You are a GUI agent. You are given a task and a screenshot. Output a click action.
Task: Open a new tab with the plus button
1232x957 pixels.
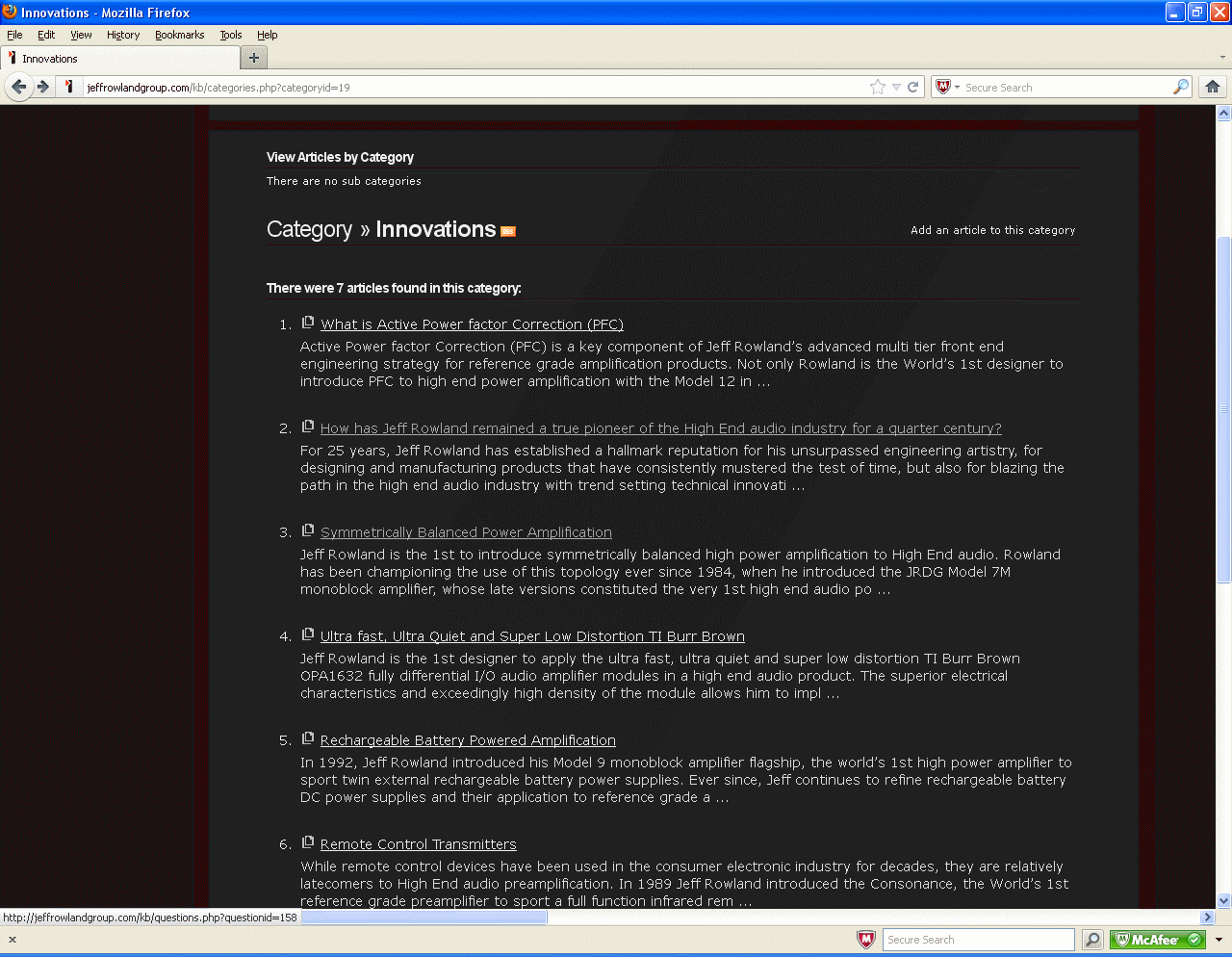(x=254, y=58)
